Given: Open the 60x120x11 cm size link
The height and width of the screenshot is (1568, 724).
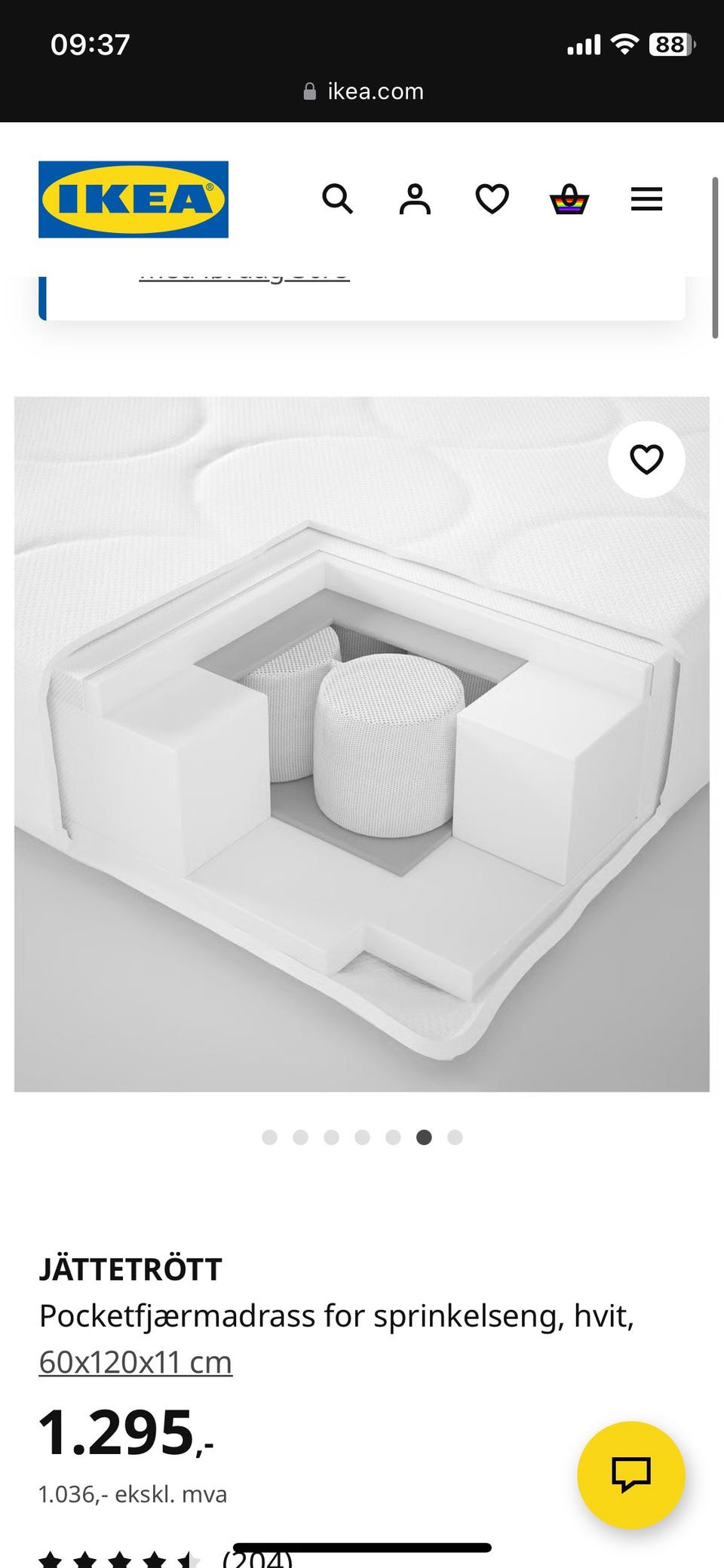Looking at the screenshot, I should coord(136,1362).
